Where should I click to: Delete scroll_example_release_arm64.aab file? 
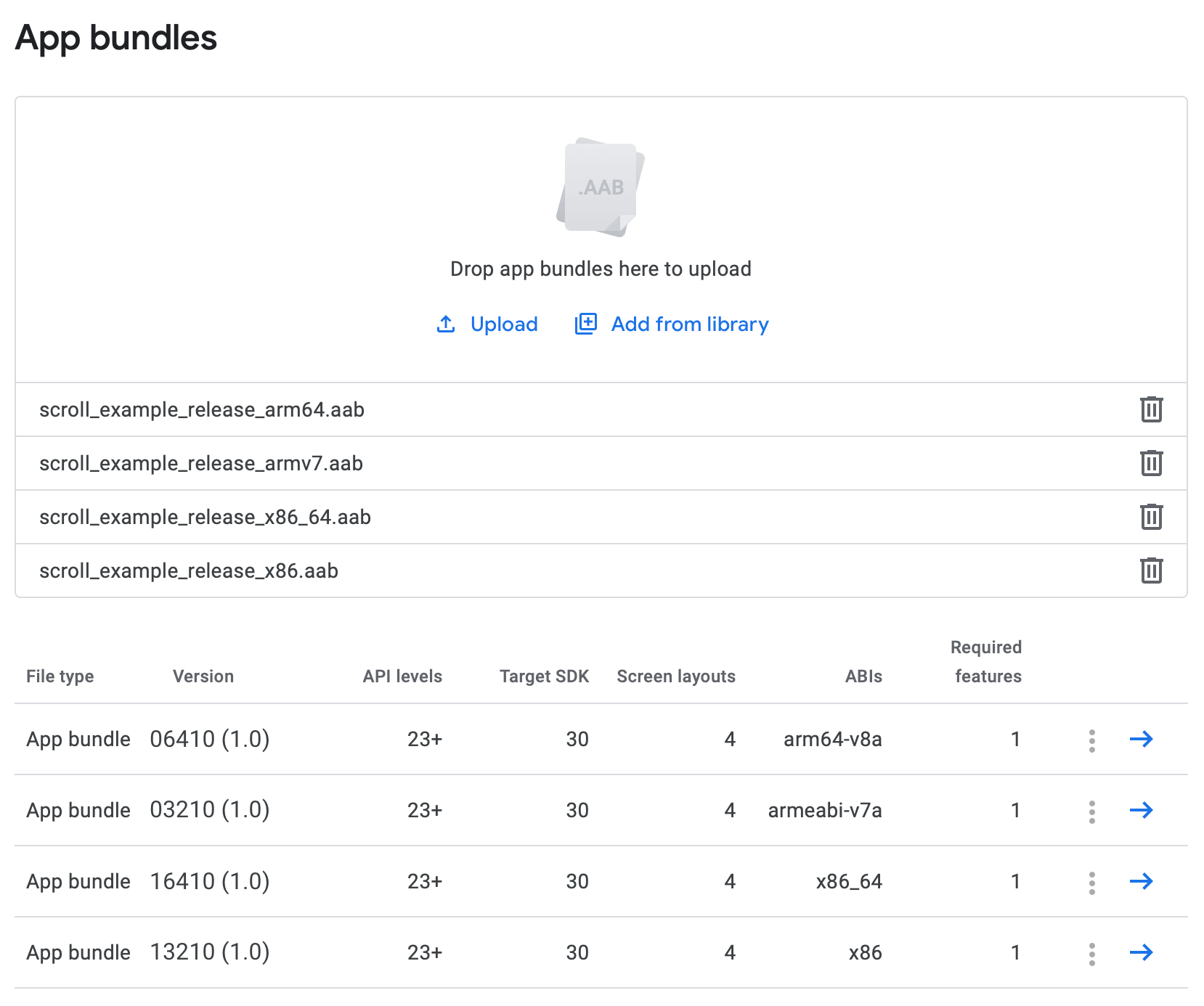coord(1151,409)
